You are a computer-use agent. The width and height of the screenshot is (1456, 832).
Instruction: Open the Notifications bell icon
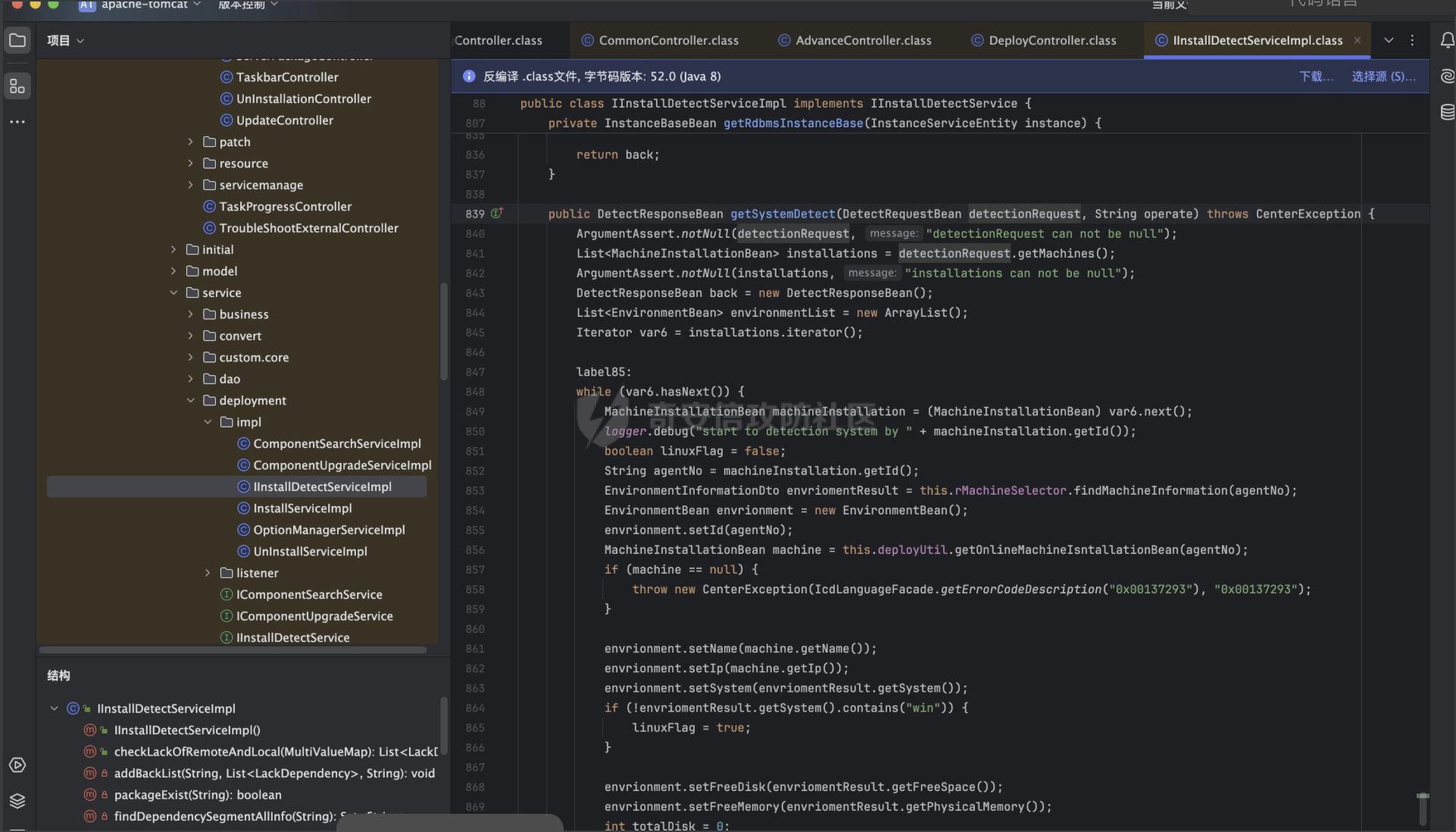(x=1447, y=41)
